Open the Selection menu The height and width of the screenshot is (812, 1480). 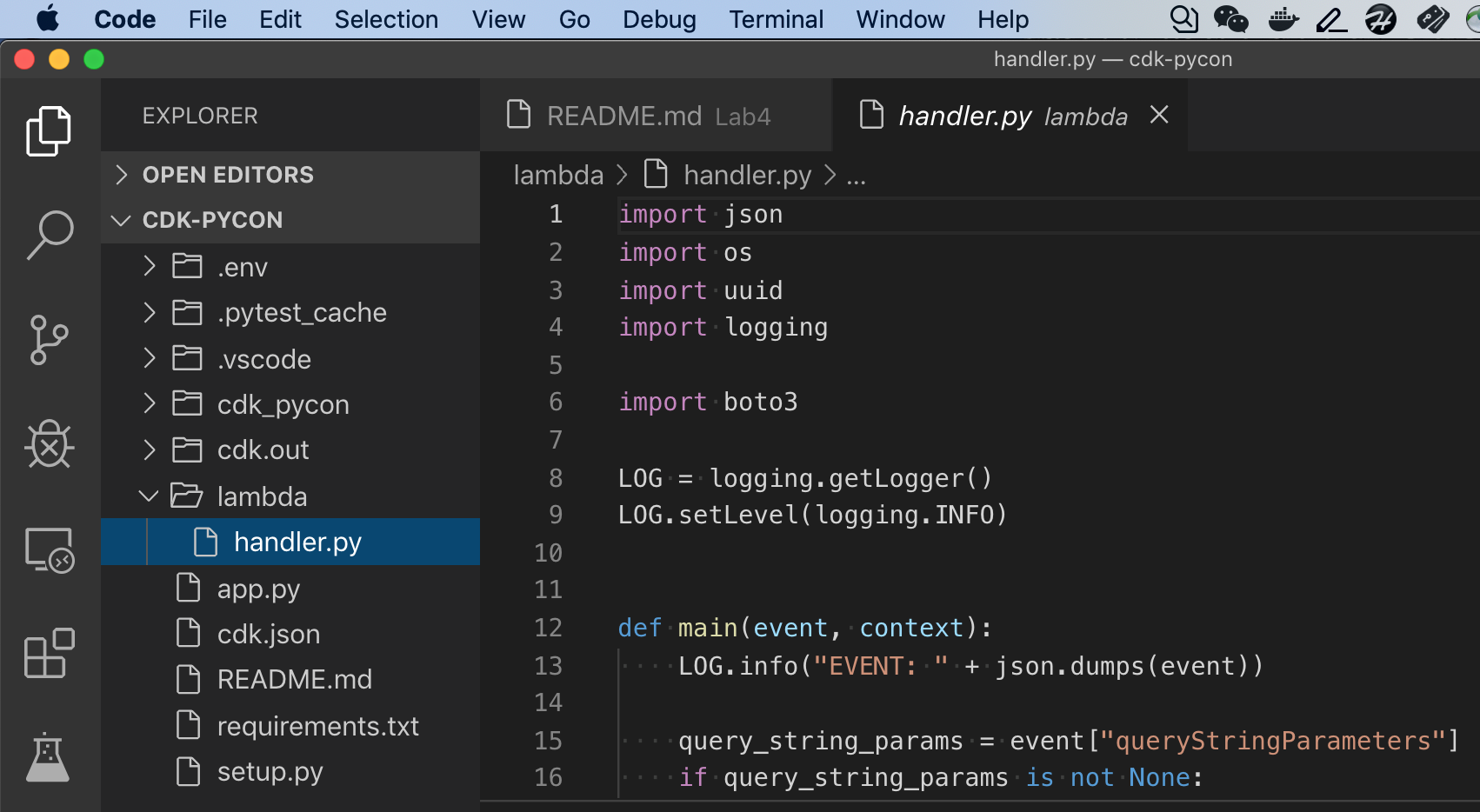[x=386, y=19]
